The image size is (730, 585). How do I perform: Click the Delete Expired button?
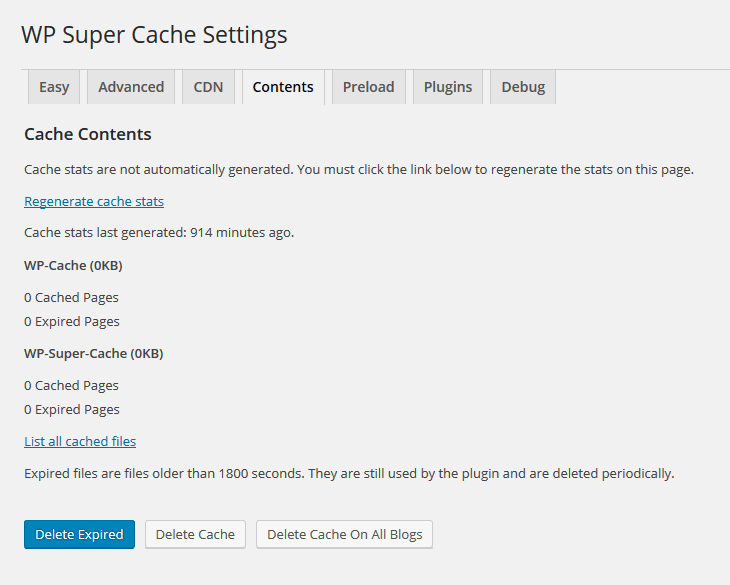point(80,534)
